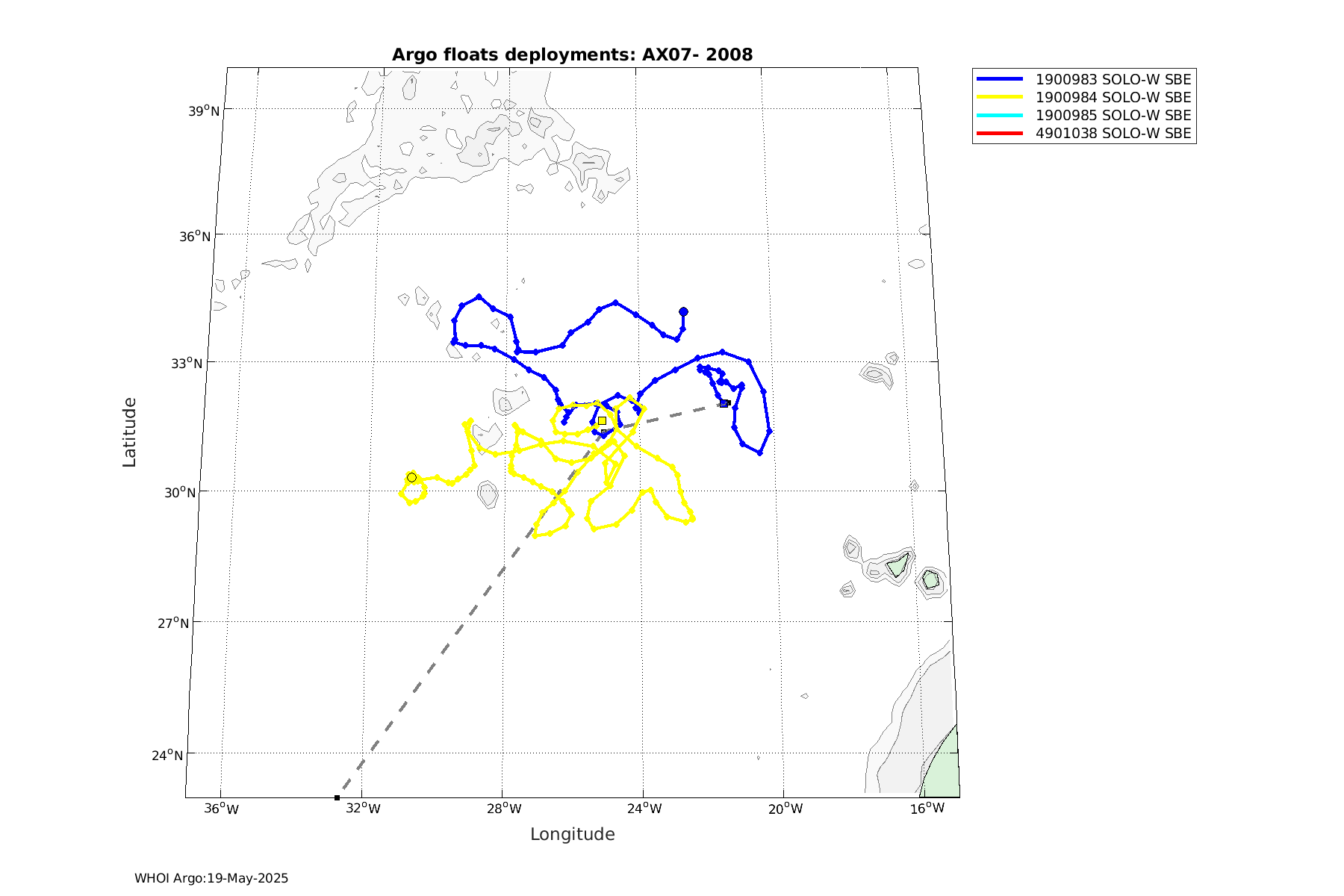Screen dimensions: 1344x896
Task: Click the 24°N latitude tick label
Action: [x=167, y=755]
